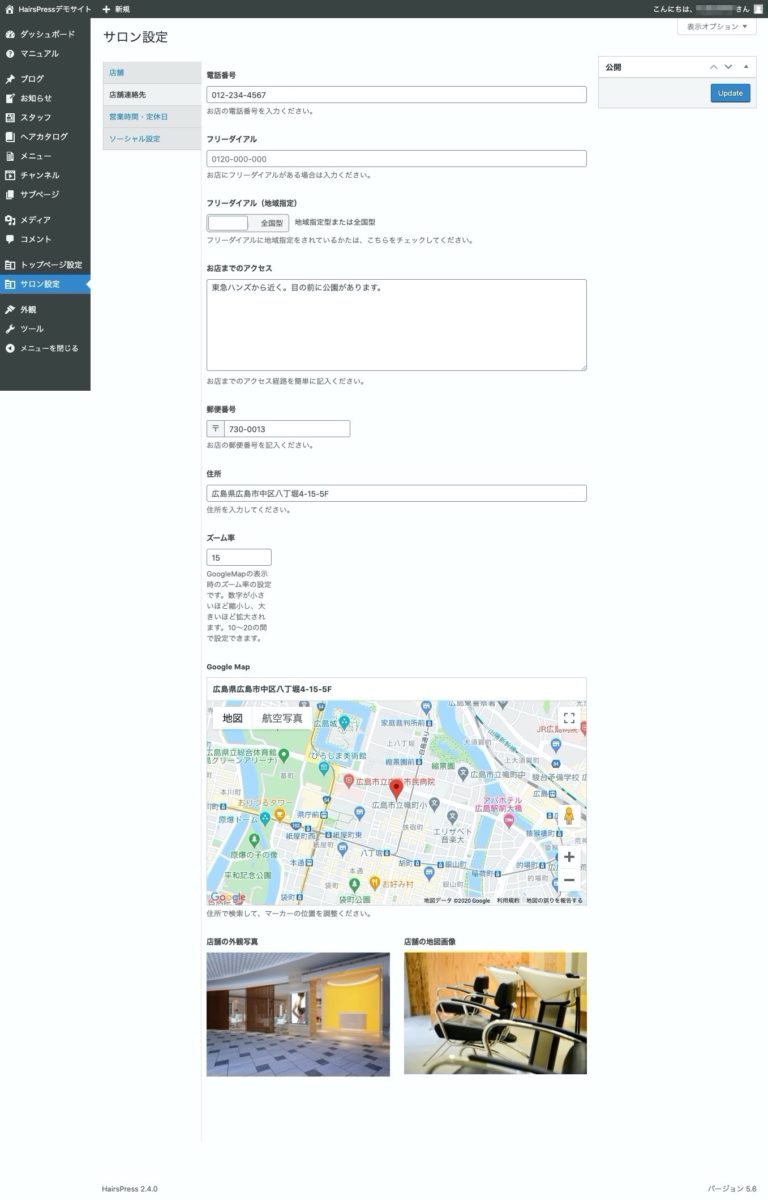Collapse the 公開 panel with triangle toggle

point(745,67)
